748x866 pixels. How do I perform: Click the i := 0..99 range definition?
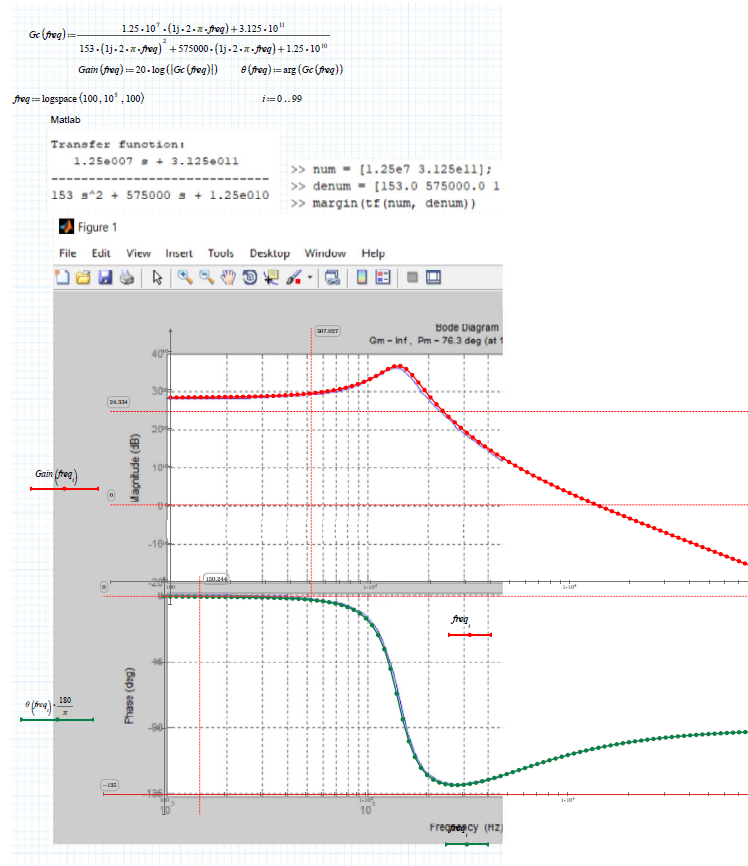pyautogui.click(x=282, y=99)
